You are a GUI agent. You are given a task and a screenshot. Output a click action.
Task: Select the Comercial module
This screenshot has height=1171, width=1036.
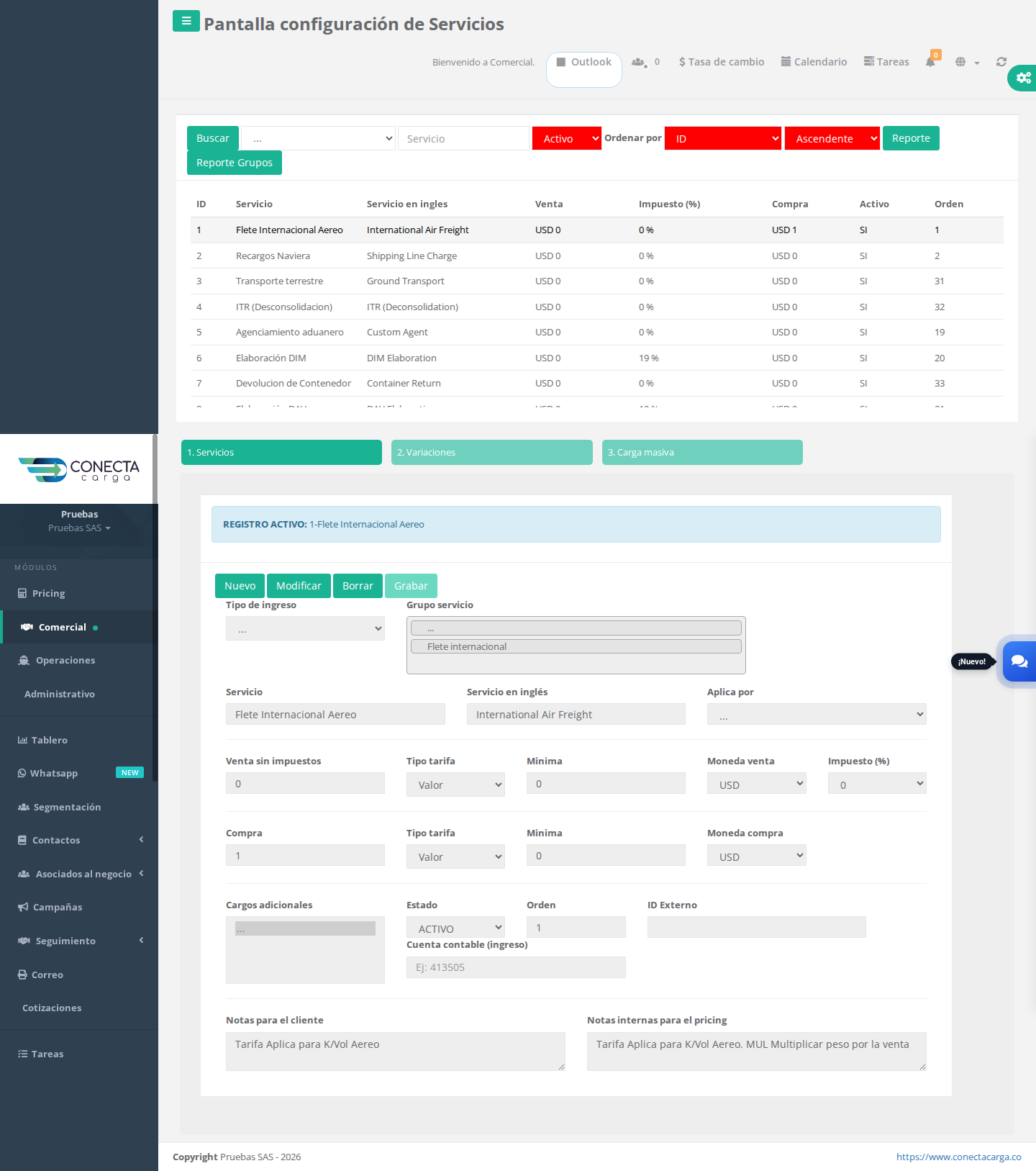click(79, 627)
